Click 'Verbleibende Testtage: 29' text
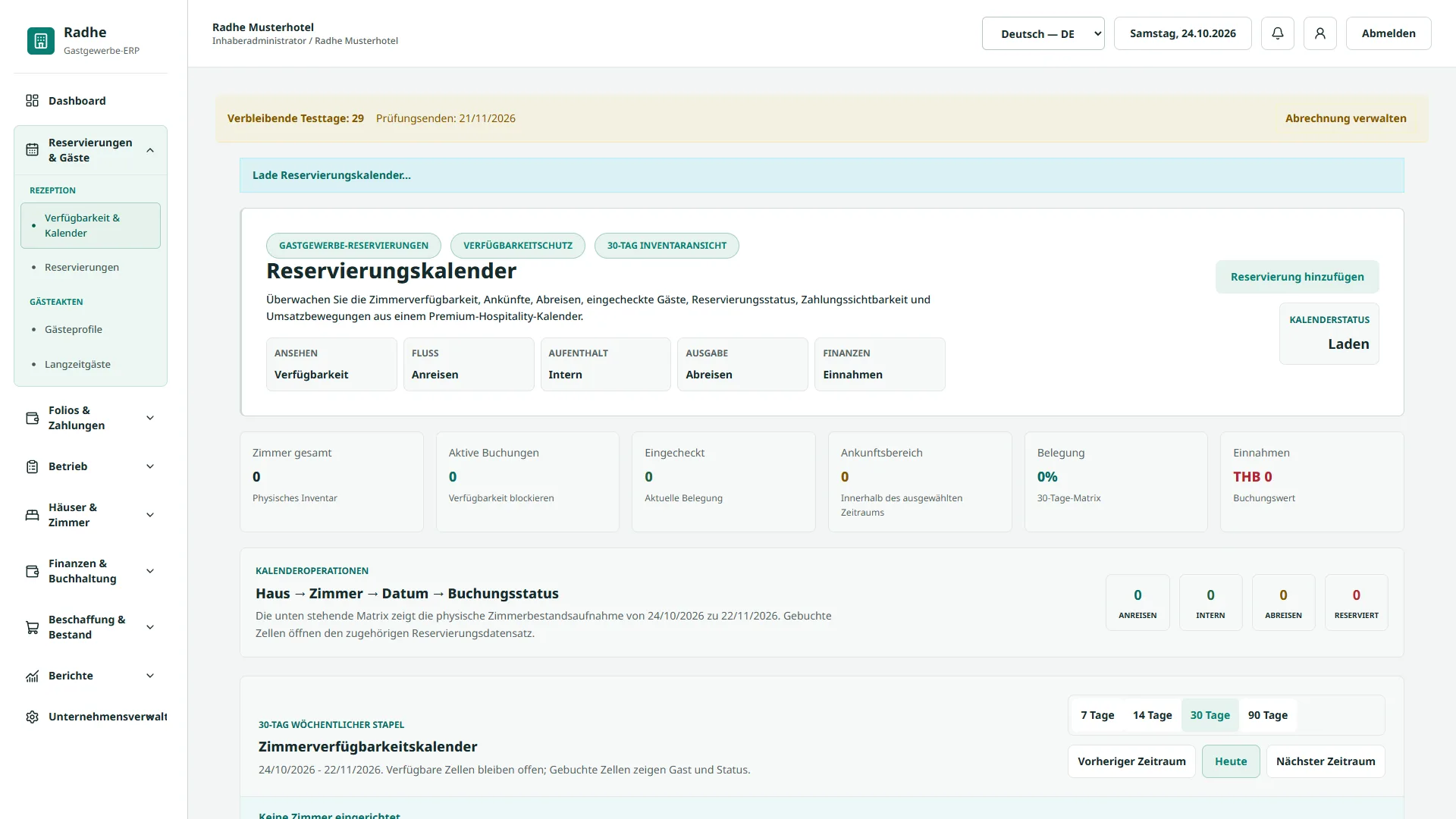Image resolution: width=1456 pixels, height=819 pixels. click(296, 118)
